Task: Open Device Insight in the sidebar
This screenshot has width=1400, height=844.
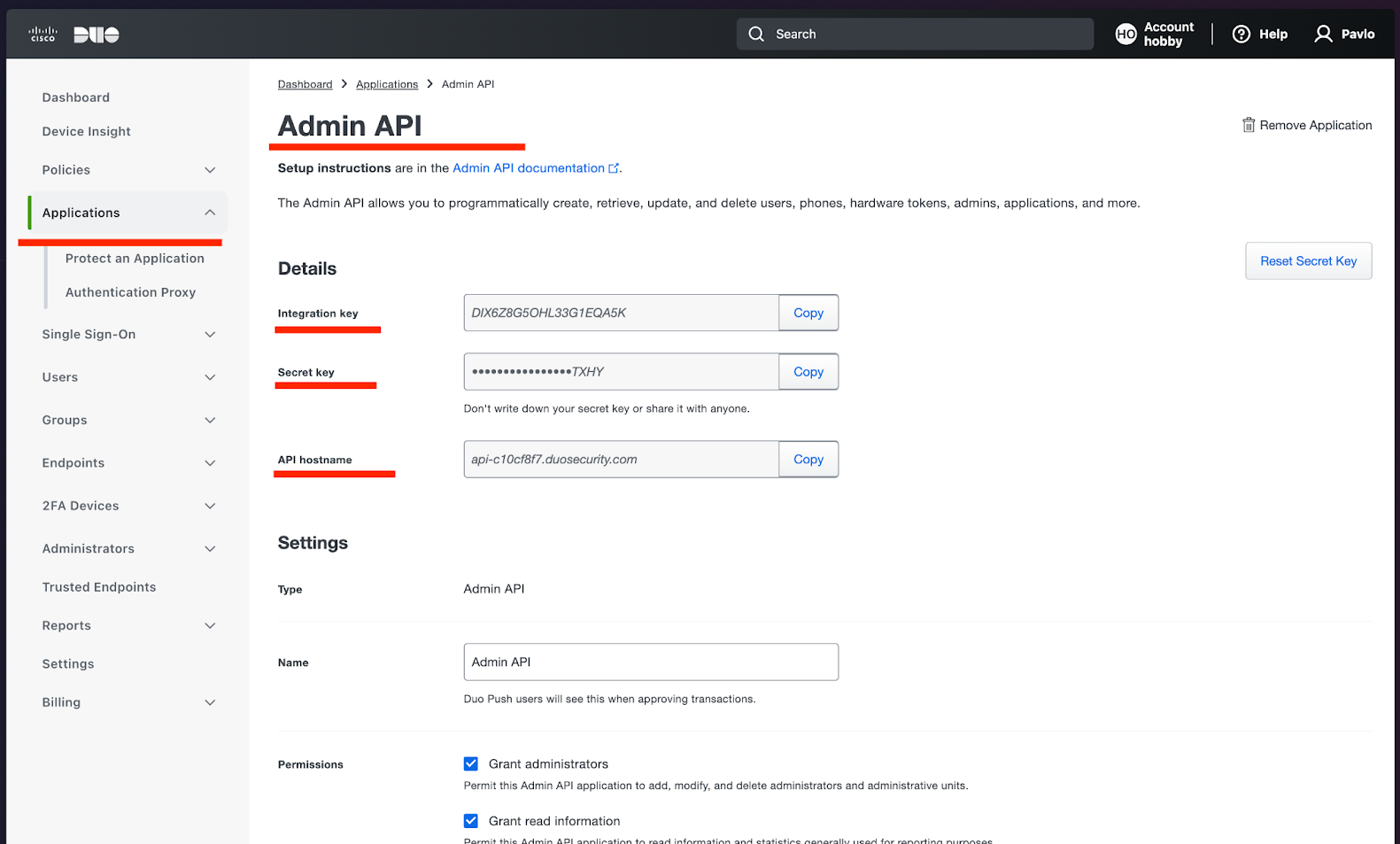Action: coord(87,131)
